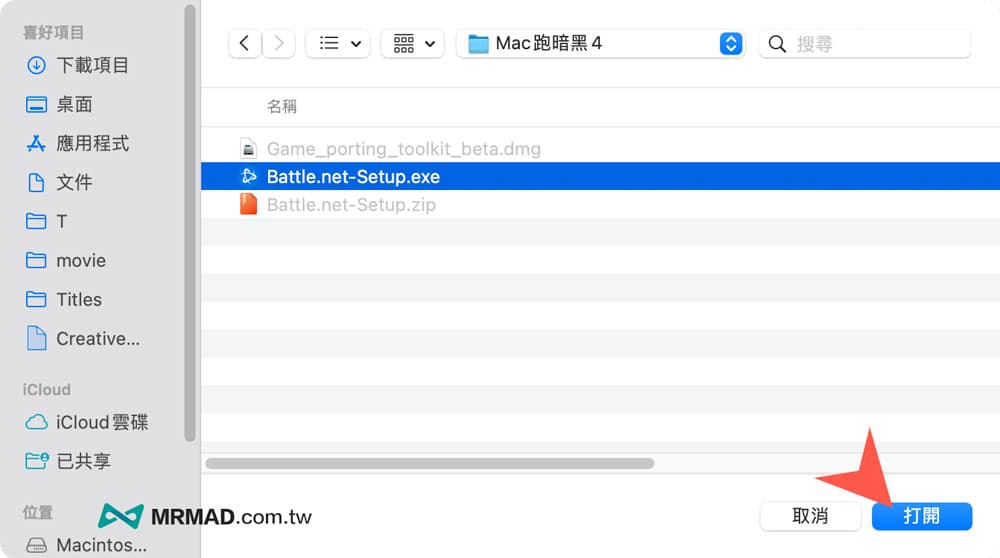Click the folder icon beside T
Screen dimensions: 1000x558
36,221
